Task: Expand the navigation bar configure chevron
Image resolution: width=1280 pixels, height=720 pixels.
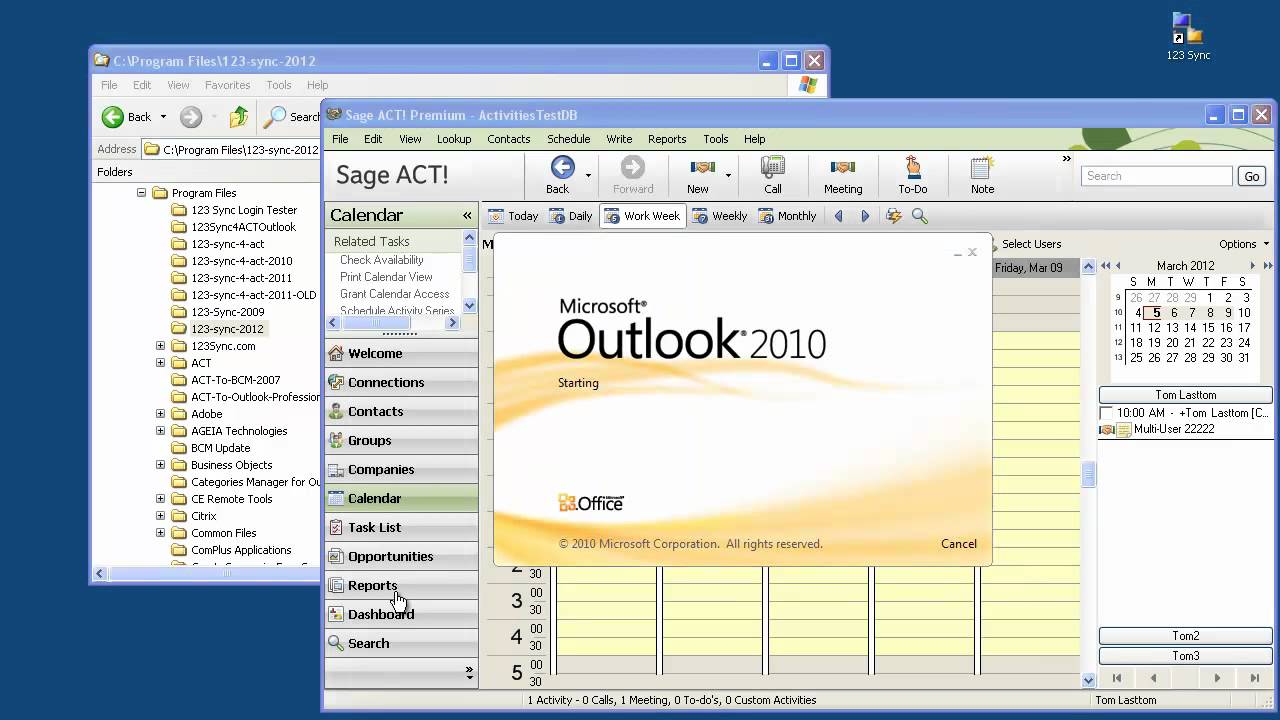Action: (x=469, y=672)
